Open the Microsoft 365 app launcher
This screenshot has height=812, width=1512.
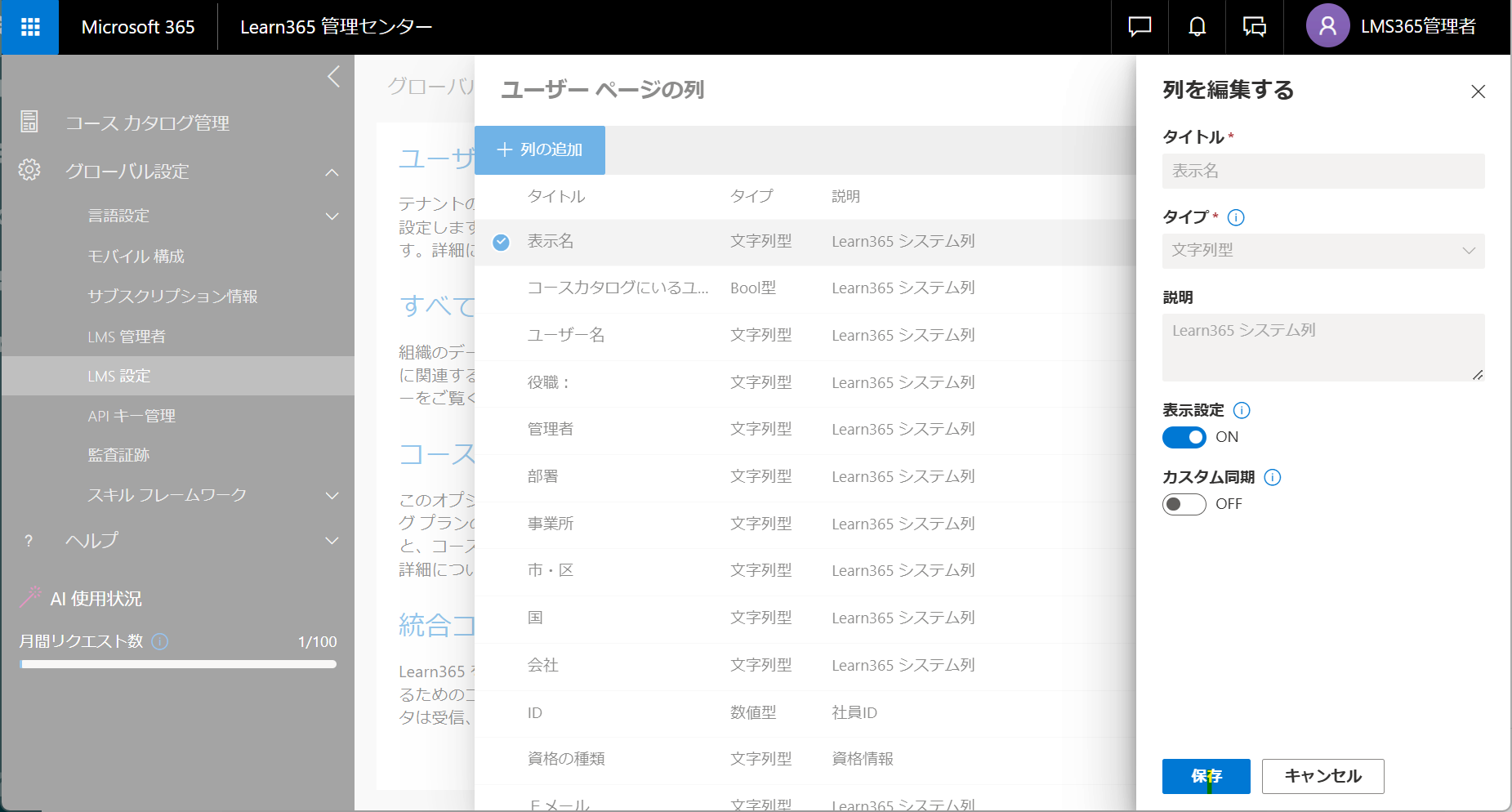tap(29, 27)
